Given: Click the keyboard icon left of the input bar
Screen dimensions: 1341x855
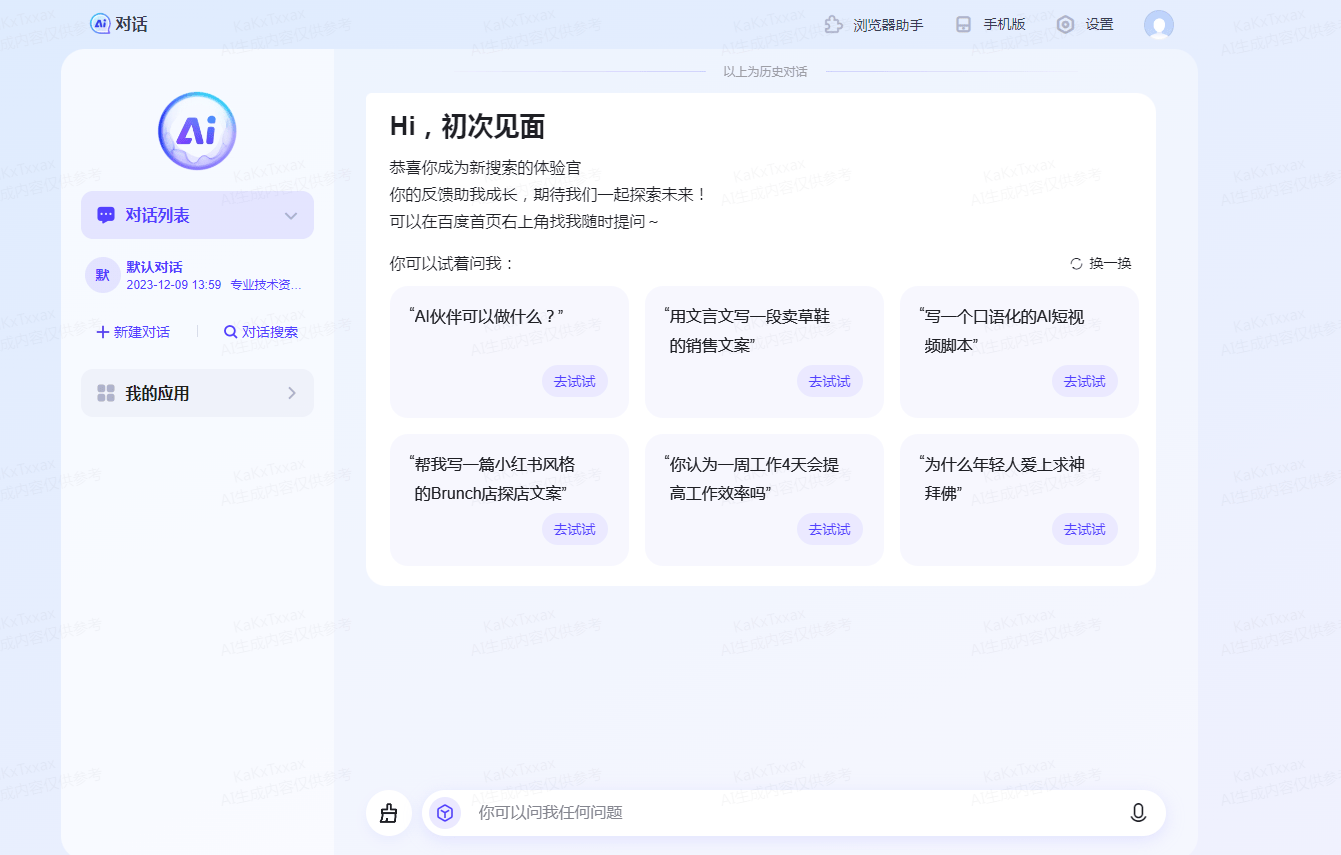Looking at the screenshot, I should (388, 813).
